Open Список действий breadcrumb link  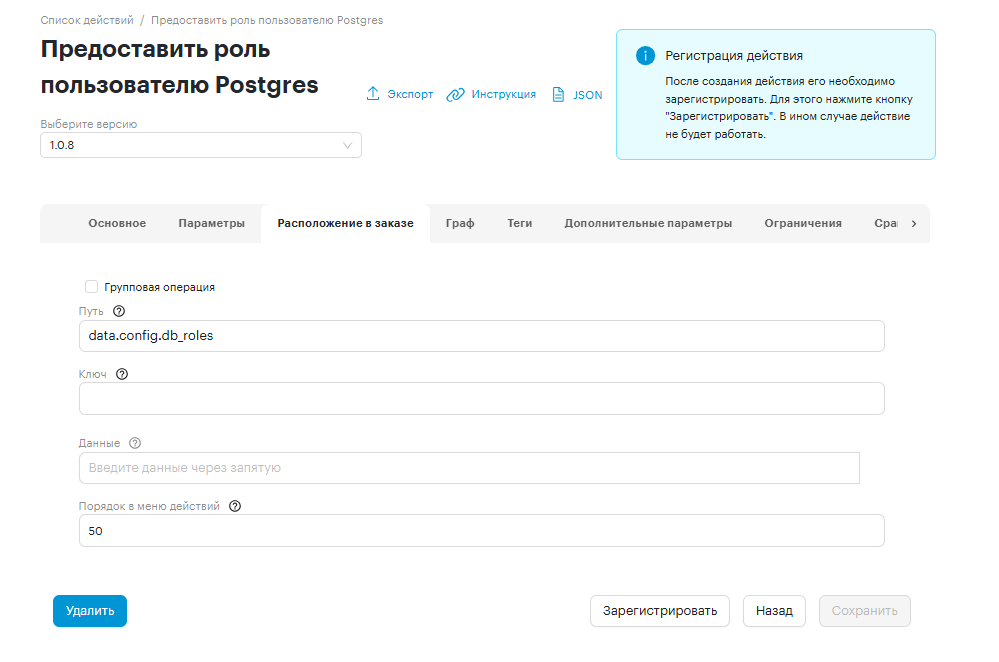(87, 20)
